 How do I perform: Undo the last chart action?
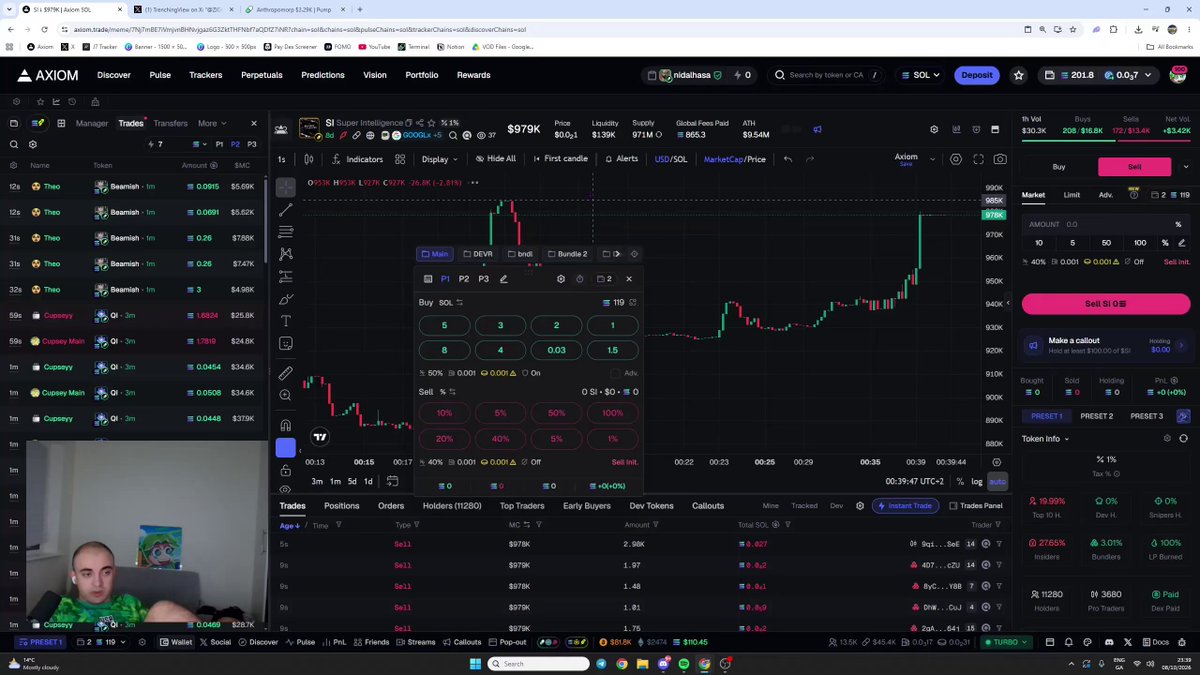tap(788, 159)
